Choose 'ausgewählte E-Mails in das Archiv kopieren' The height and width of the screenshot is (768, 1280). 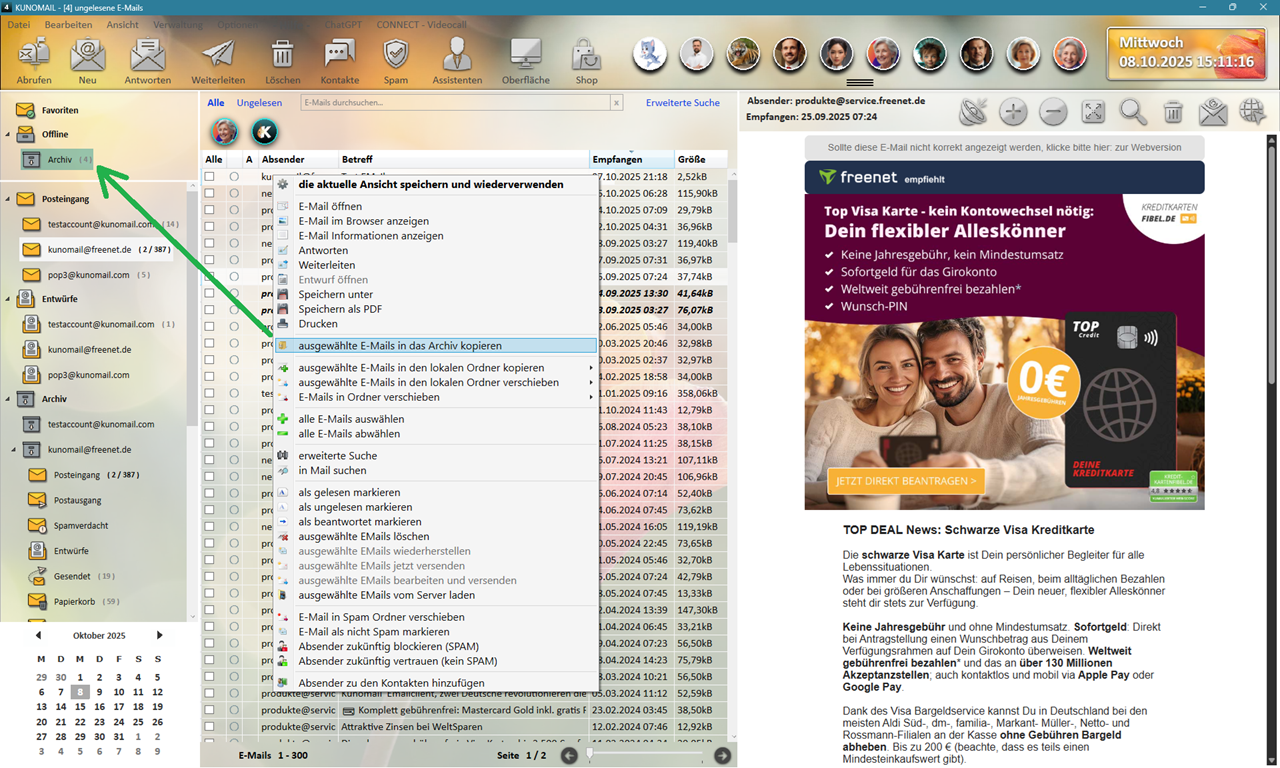[400, 346]
